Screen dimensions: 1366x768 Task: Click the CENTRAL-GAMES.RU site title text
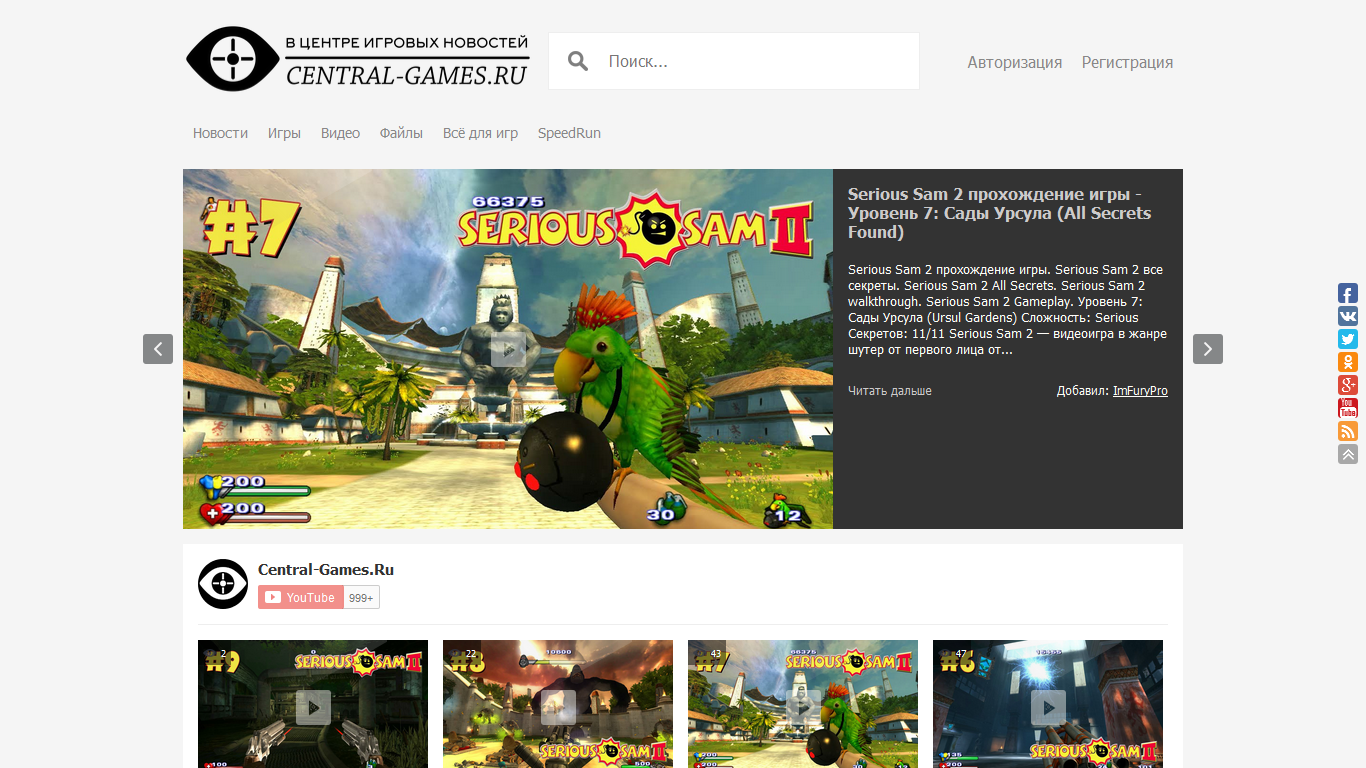point(407,75)
